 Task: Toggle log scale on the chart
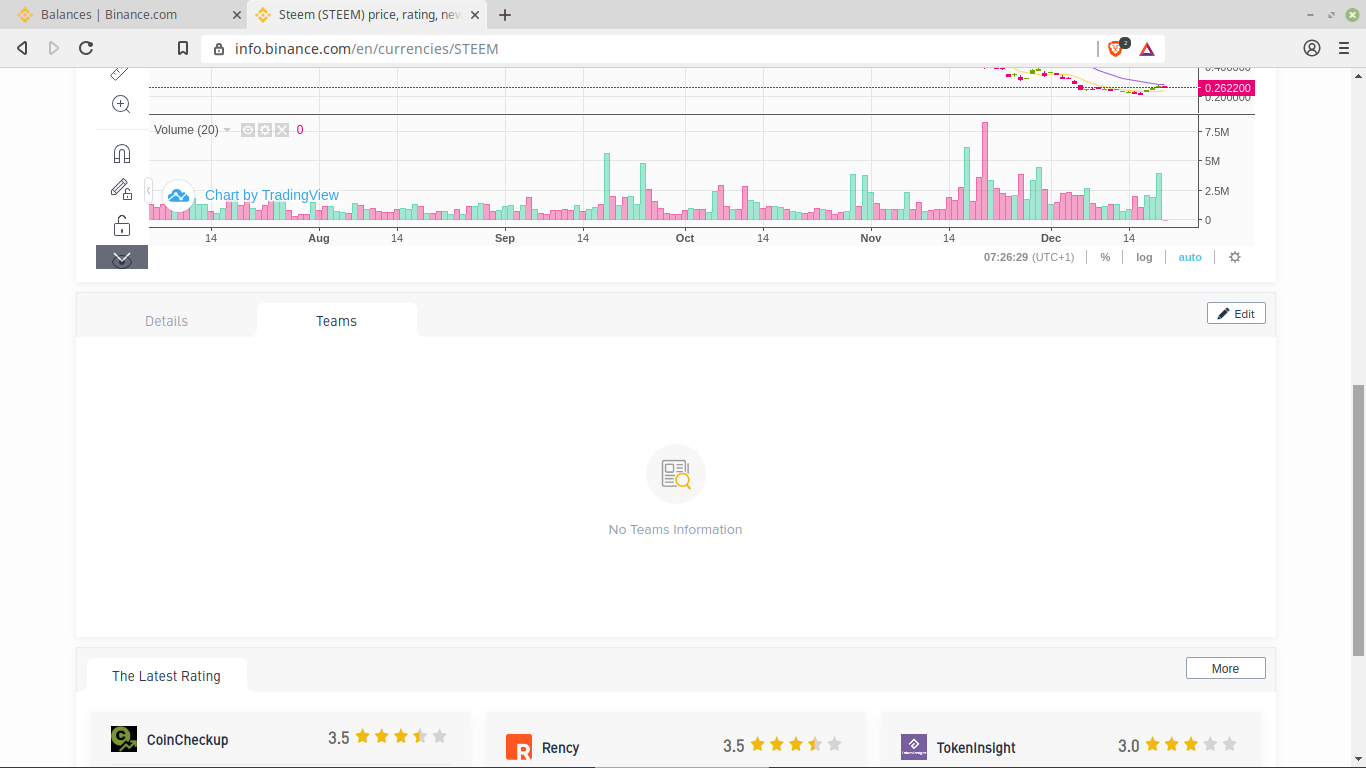(1144, 257)
